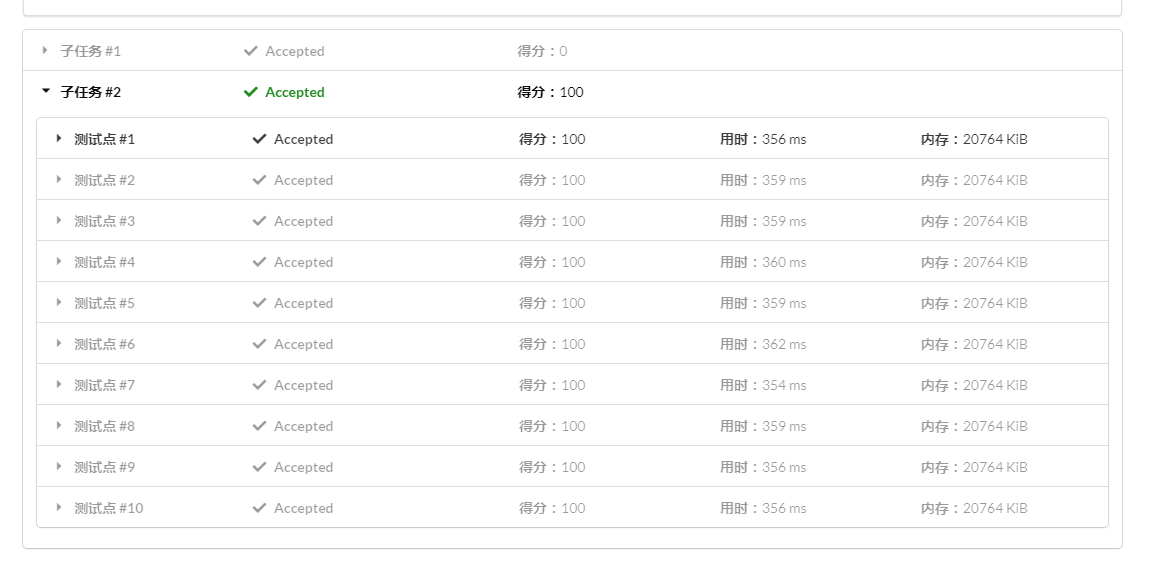Click the checkmark icon on test point #4
The height and width of the screenshot is (569, 1149).
[x=259, y=262]
